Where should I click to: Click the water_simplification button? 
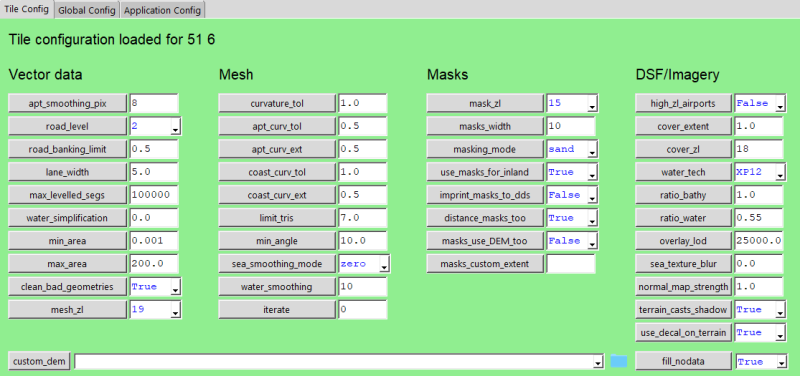(x=67, y=218)
